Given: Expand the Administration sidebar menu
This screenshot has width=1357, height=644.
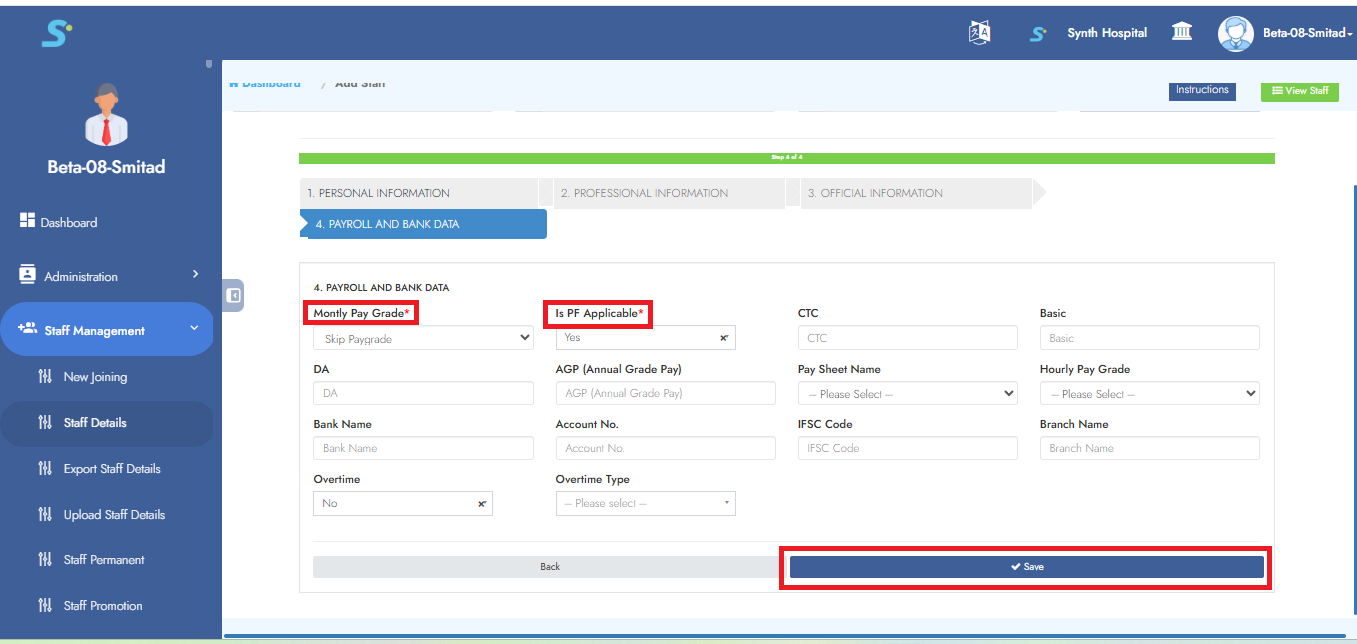Looking at the screenshot, I should pos(110,276).
